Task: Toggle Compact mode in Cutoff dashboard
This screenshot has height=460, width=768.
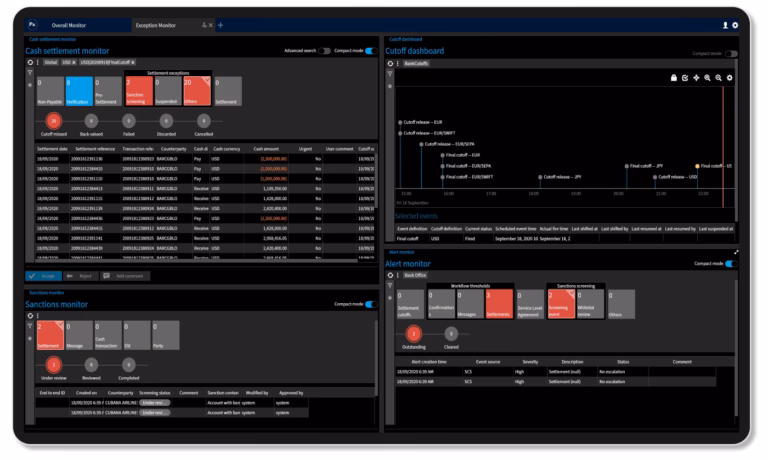Action: (731, 53)
